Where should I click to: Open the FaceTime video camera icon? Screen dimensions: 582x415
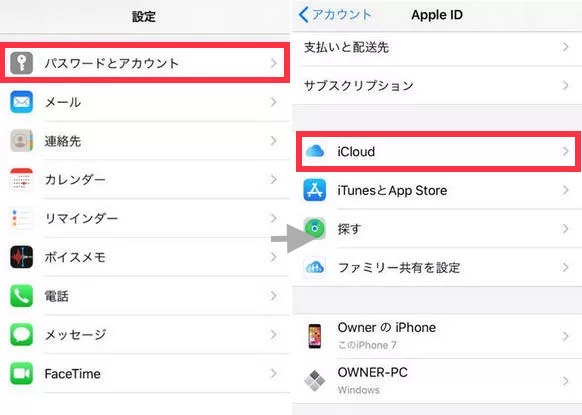pos(22,373)
